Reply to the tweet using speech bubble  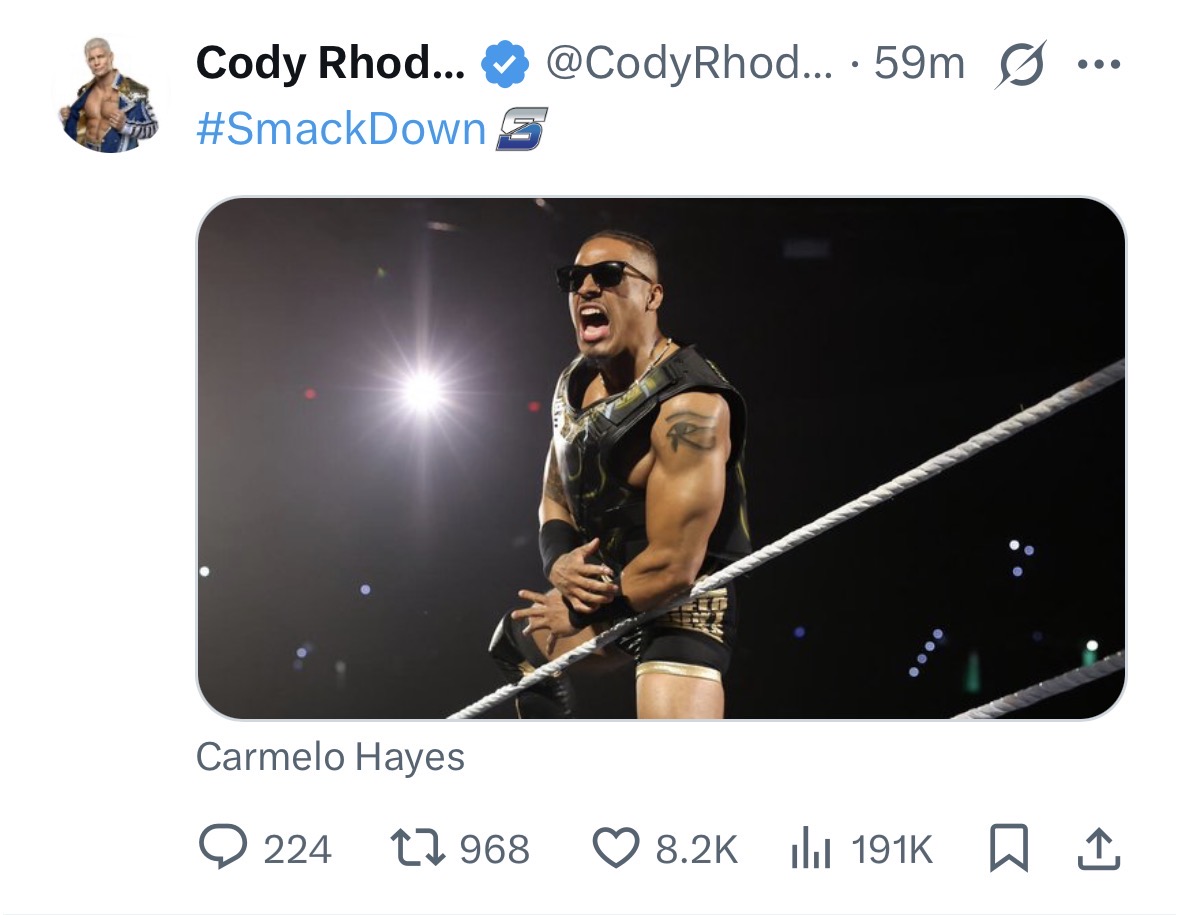point(222,849)
